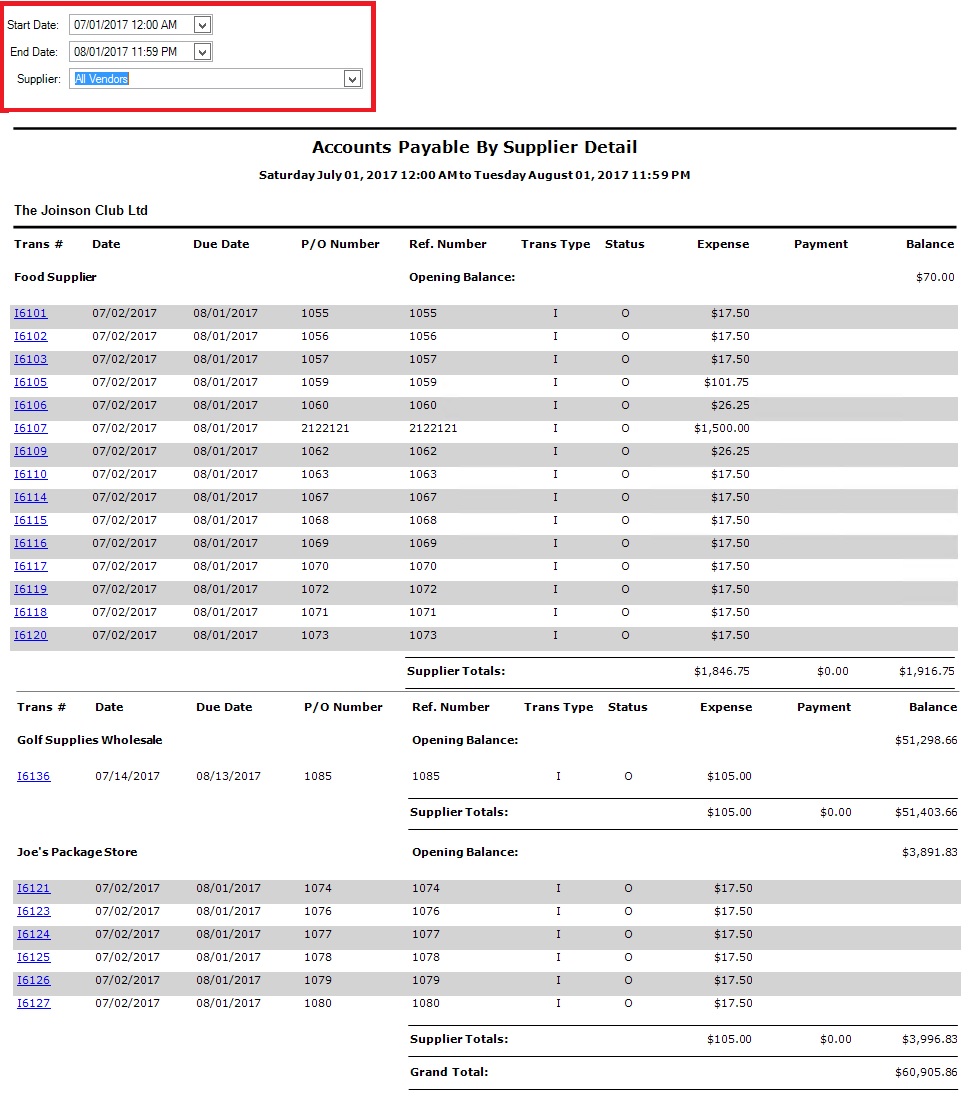Click the Start Date input field
The height and width of the screenshot is (1120, 970).
point(130,25)
